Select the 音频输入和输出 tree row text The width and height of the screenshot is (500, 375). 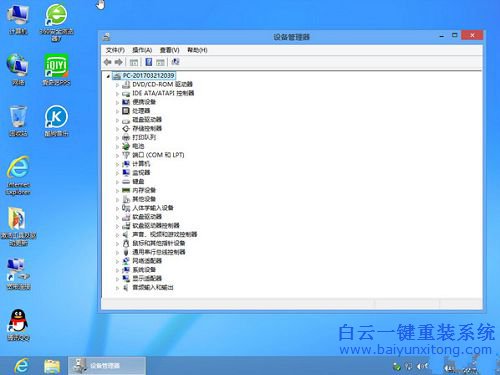coord(153,287)
